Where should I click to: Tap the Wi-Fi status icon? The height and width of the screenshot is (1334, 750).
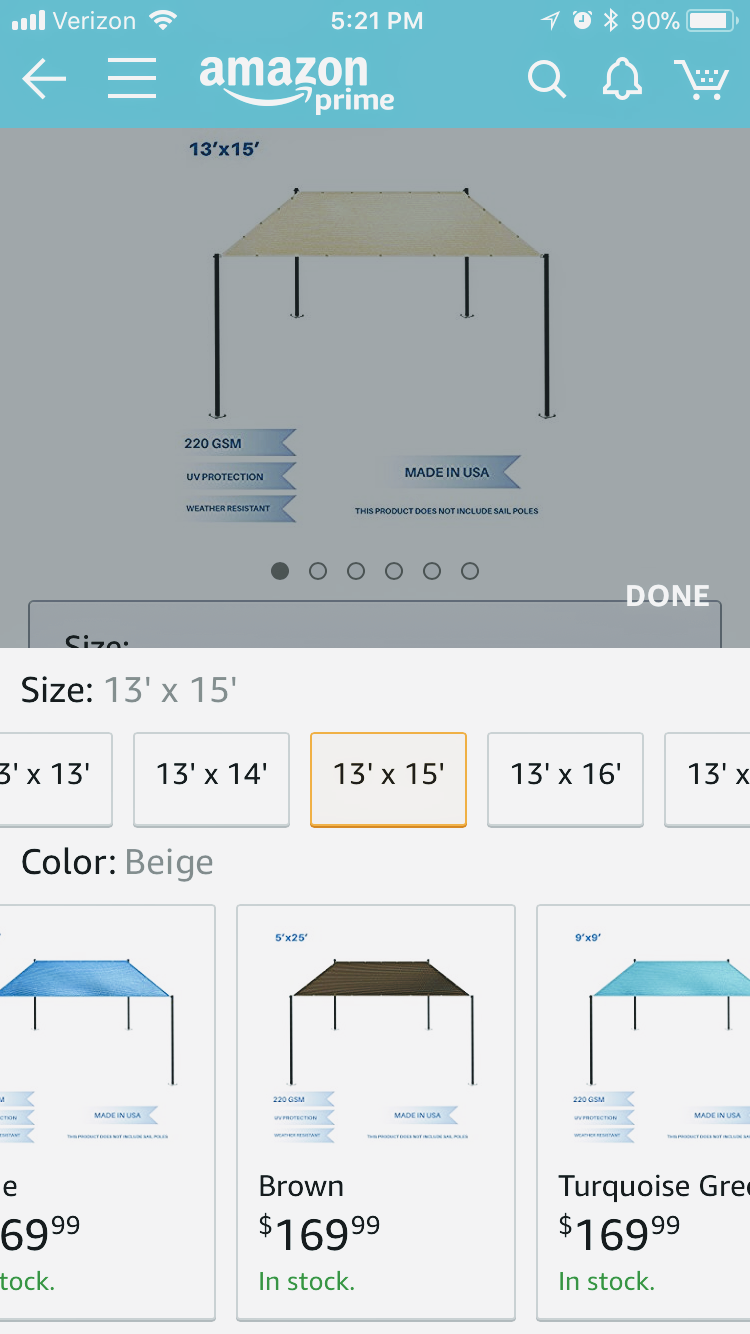coord(161,20)
